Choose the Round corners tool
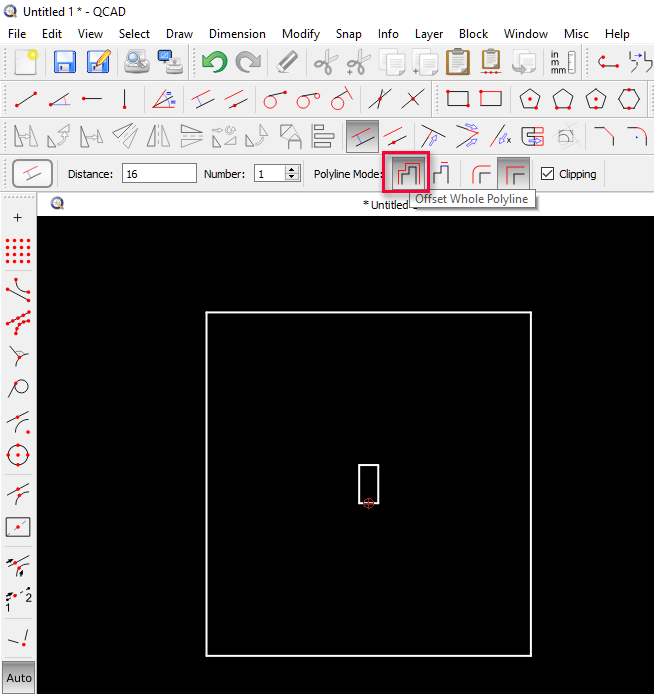 click(637, 136)
